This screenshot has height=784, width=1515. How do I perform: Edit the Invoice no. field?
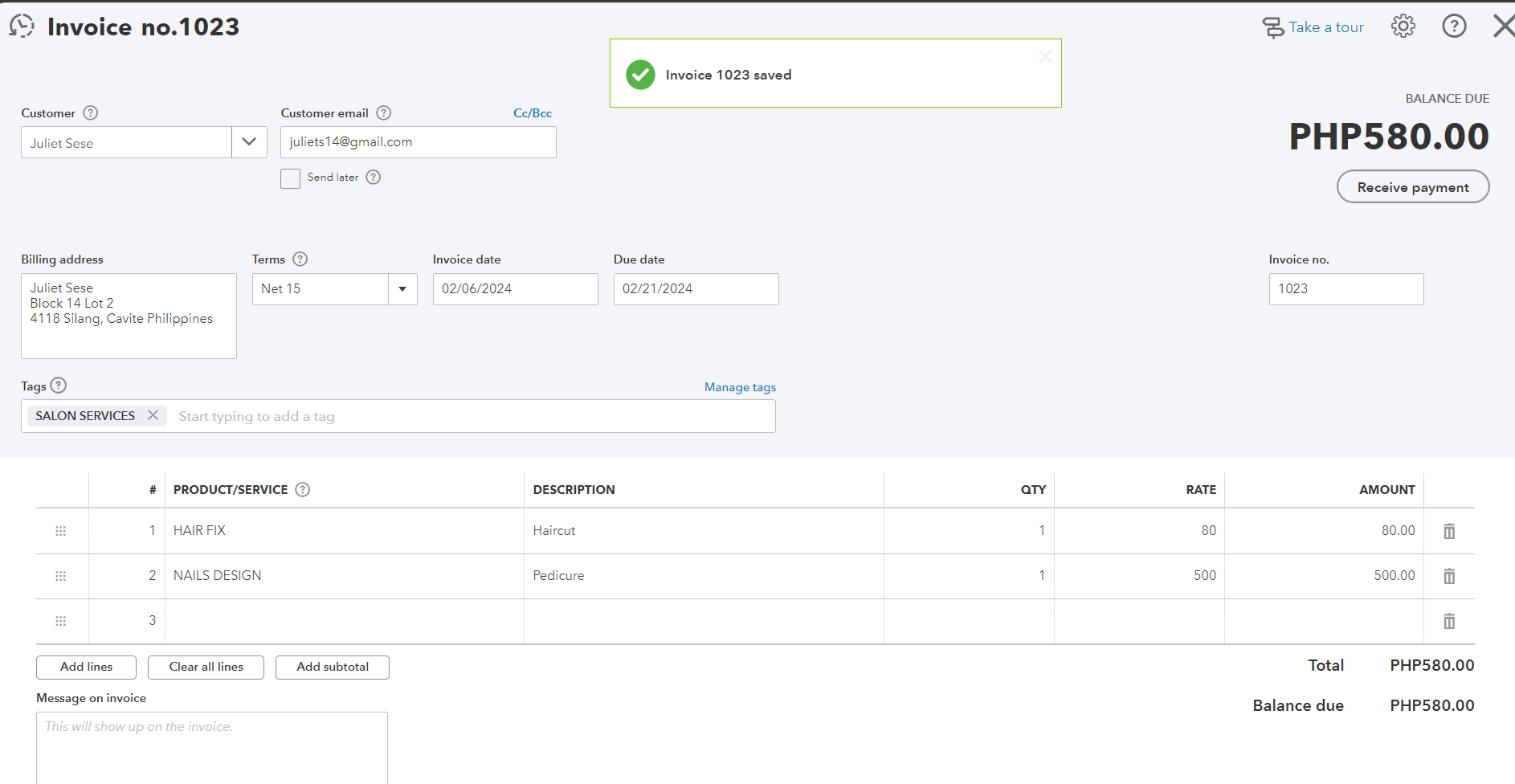point(1346,289)
